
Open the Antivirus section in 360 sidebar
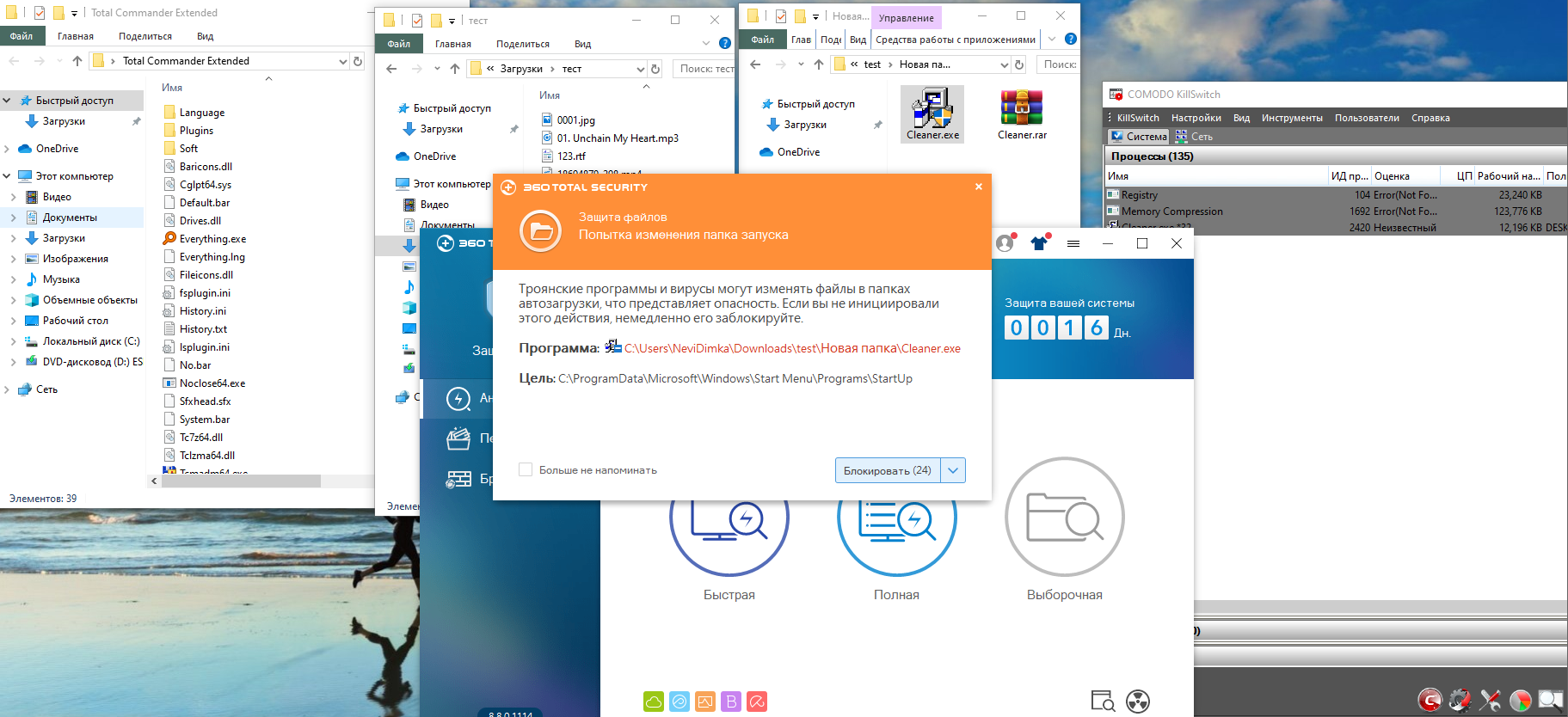coord(458,398)
